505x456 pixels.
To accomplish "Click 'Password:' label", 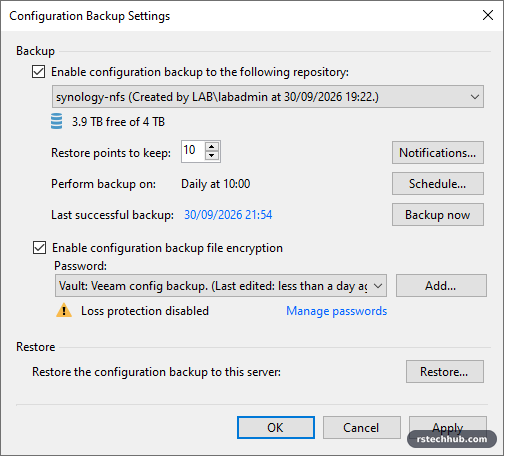I will (81, 266).
